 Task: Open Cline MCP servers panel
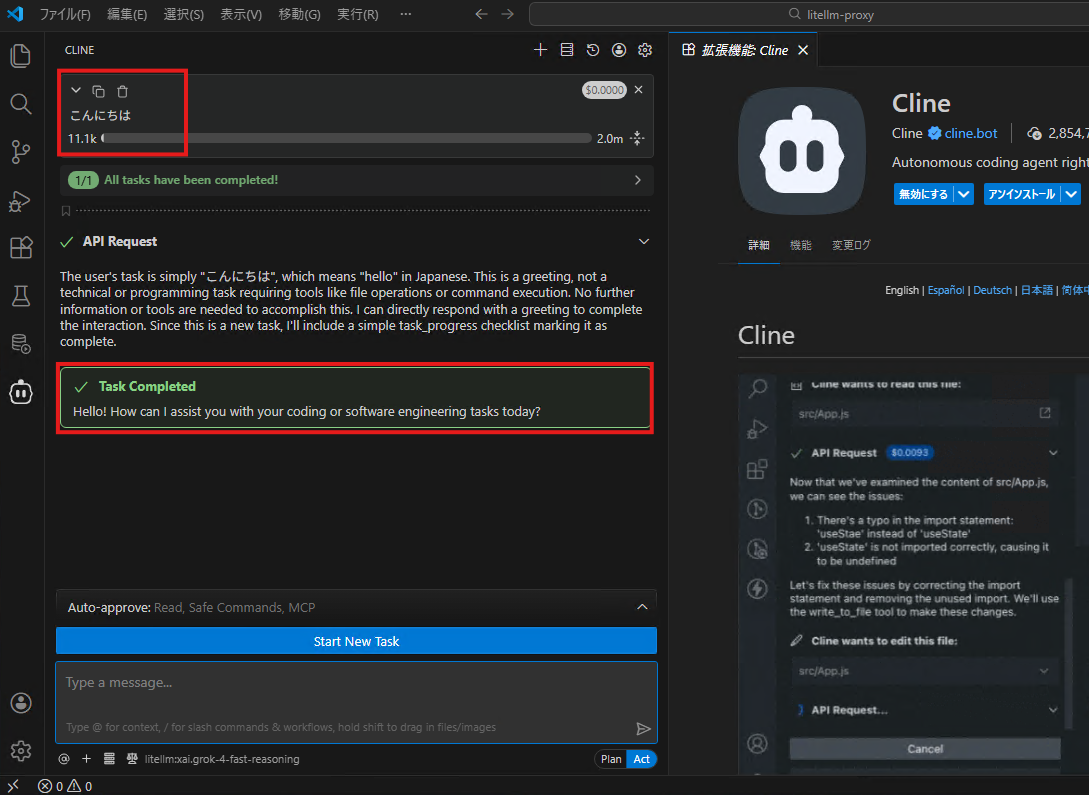[x=567, y=50]
